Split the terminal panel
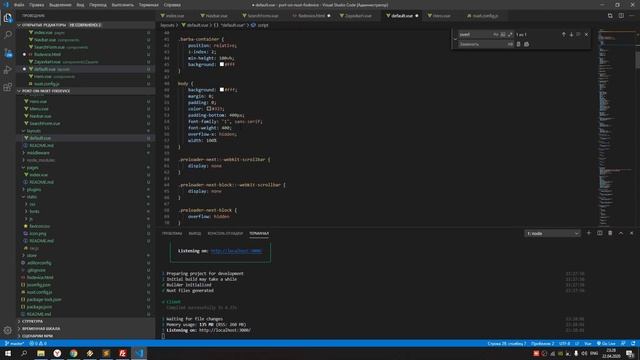The width and height of the screenshot is (640, 360). click(x=599, y=233)
